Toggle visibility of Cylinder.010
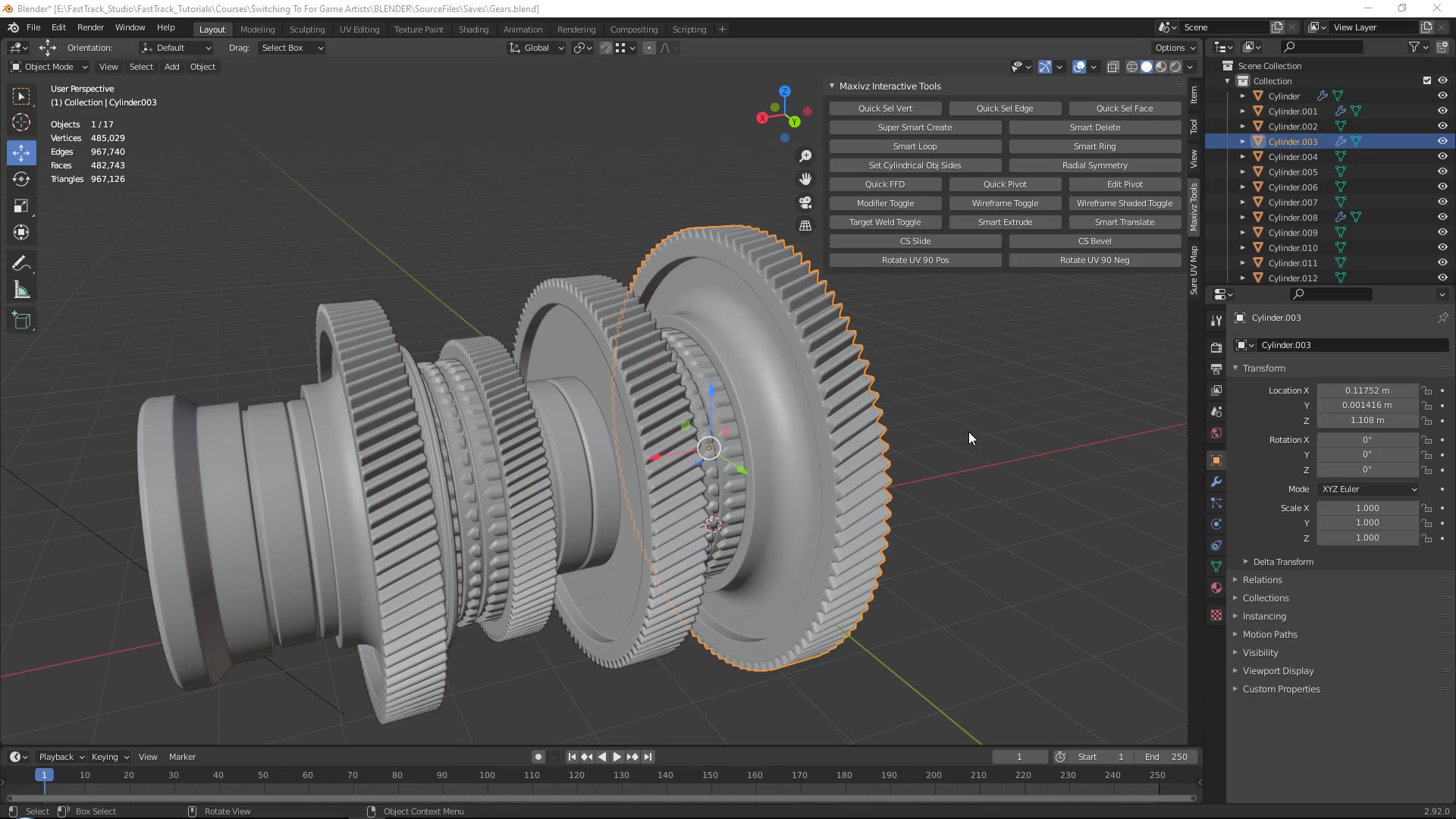This screenshot has width=1456, height=819. pyautogui.click(x=1442, y=247)
